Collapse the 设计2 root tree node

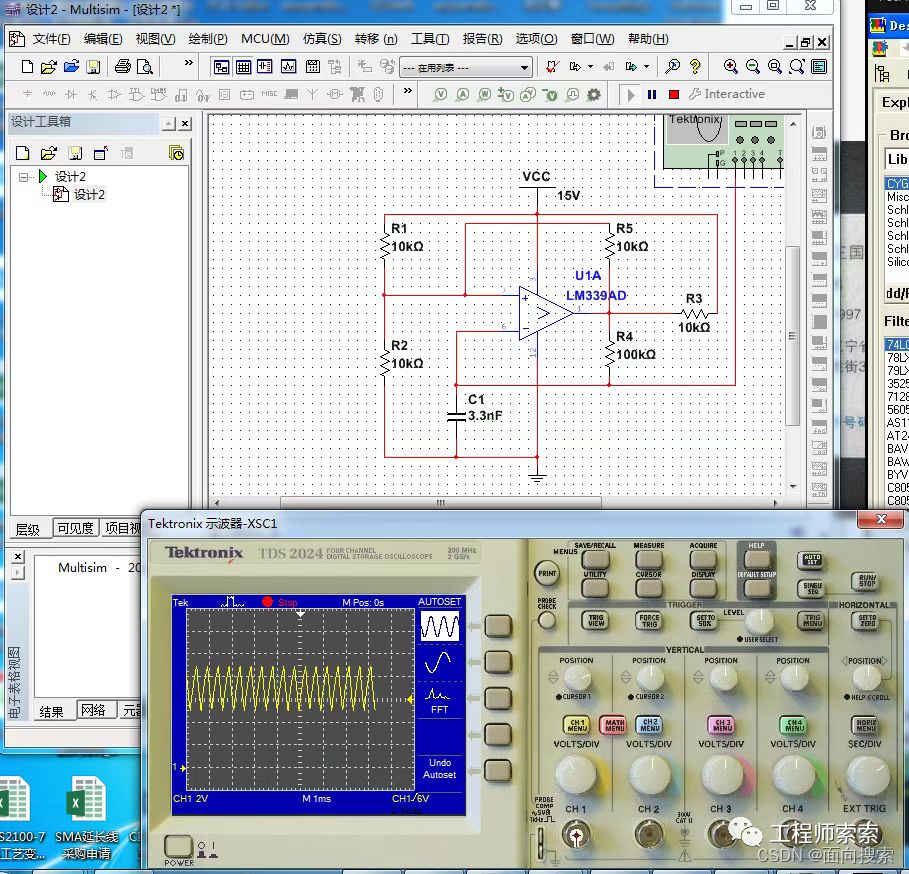[23, 177]
